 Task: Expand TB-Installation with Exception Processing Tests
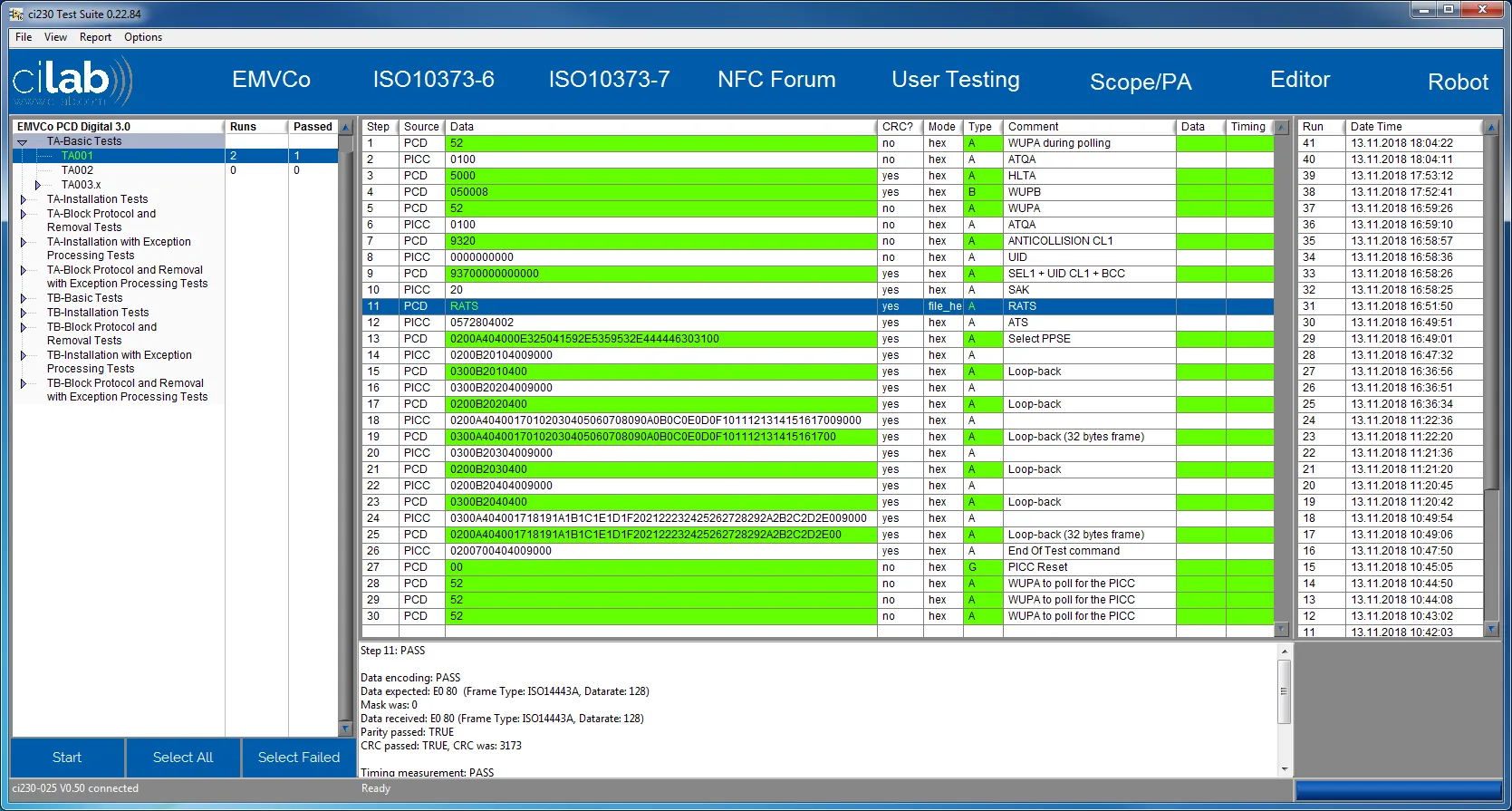pos(23,355)
